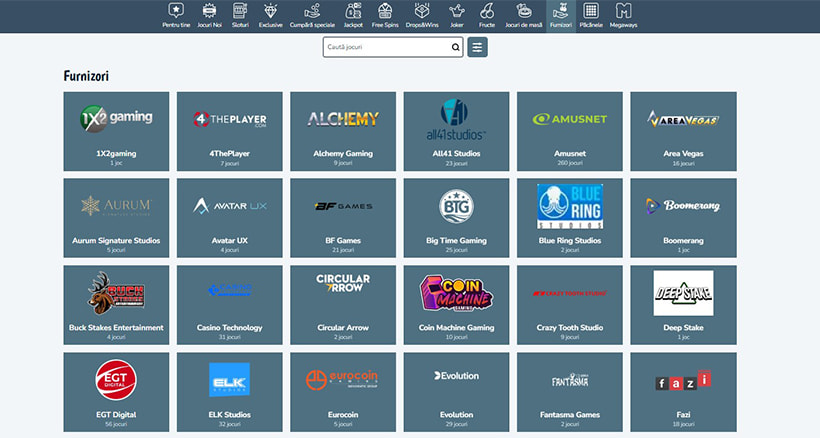Image resolution: width=820 pixels, height=438 pixels.
Task: Open the Avatar UX provider
Action: tap(230, 218)
